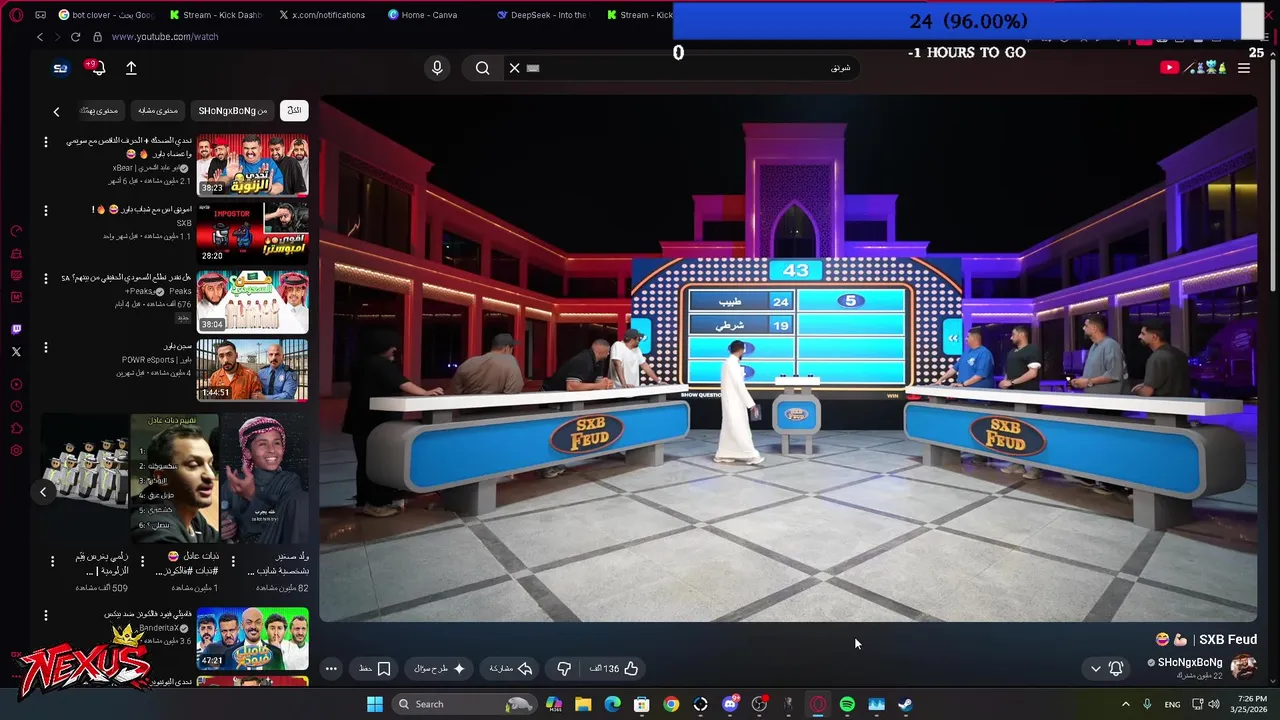Open Spotify from the taskbar

pyautogui.click(x=847, y=704)
